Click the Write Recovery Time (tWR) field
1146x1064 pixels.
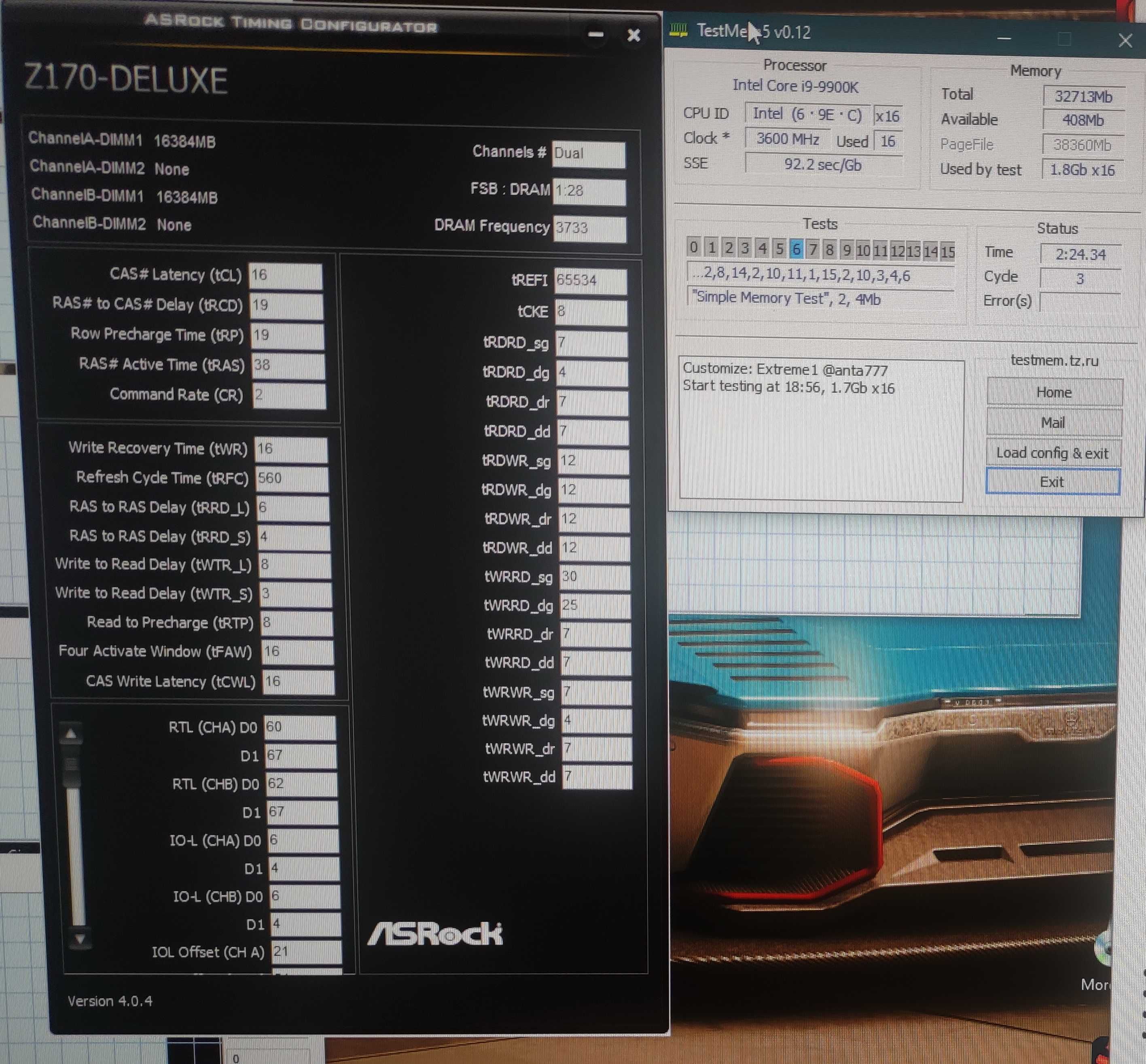(x=292, y=449)
